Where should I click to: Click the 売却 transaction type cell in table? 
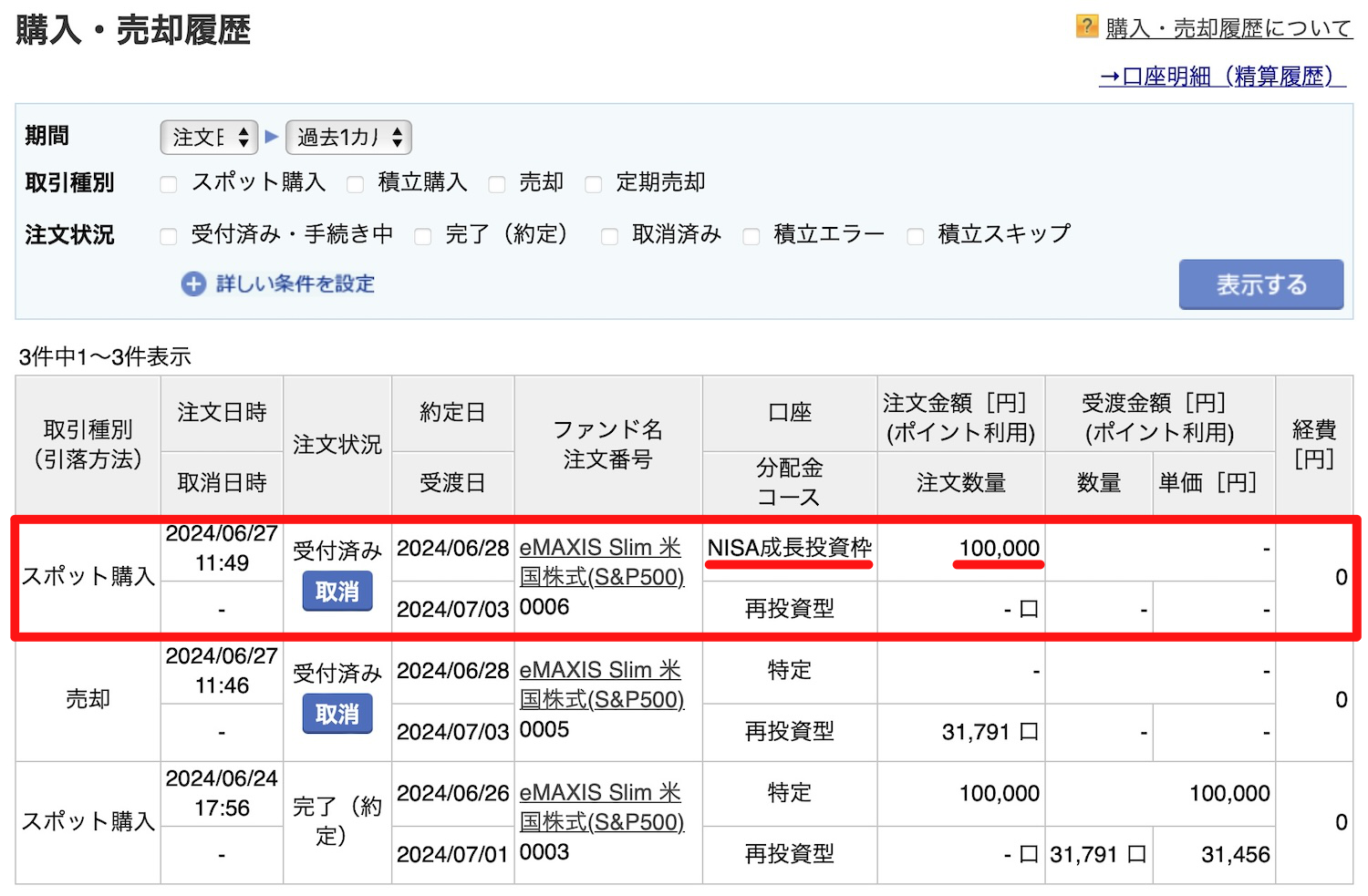click(x=88, y=699)
